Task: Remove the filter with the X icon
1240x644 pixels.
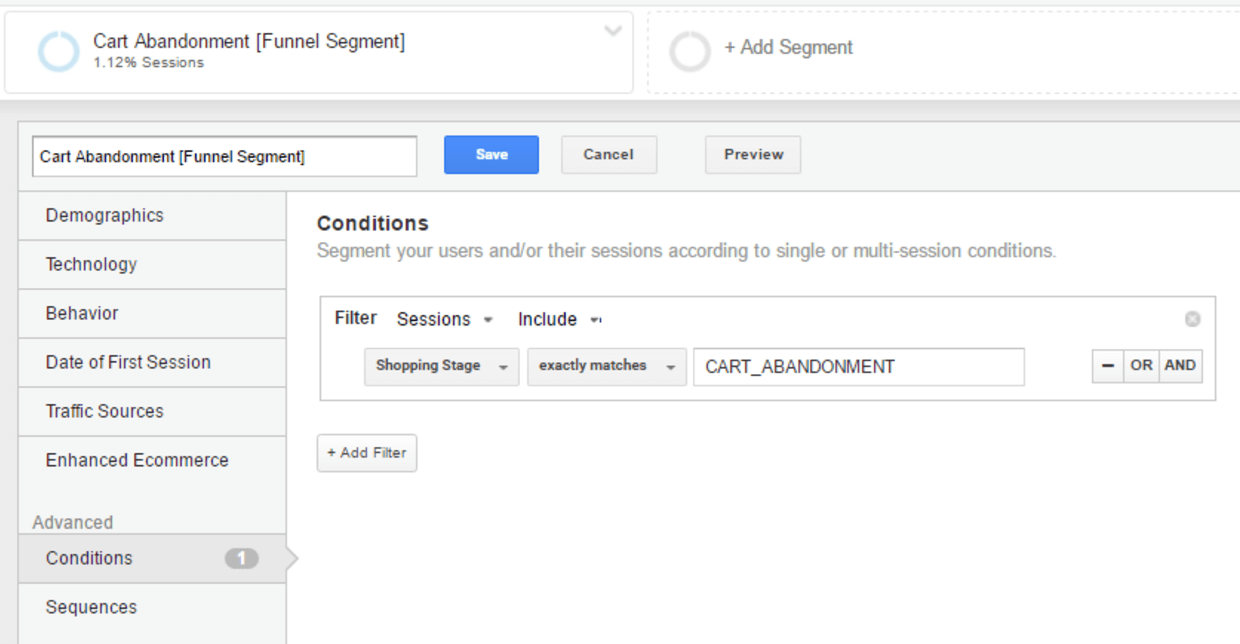Action: (x=1192, y=319)
